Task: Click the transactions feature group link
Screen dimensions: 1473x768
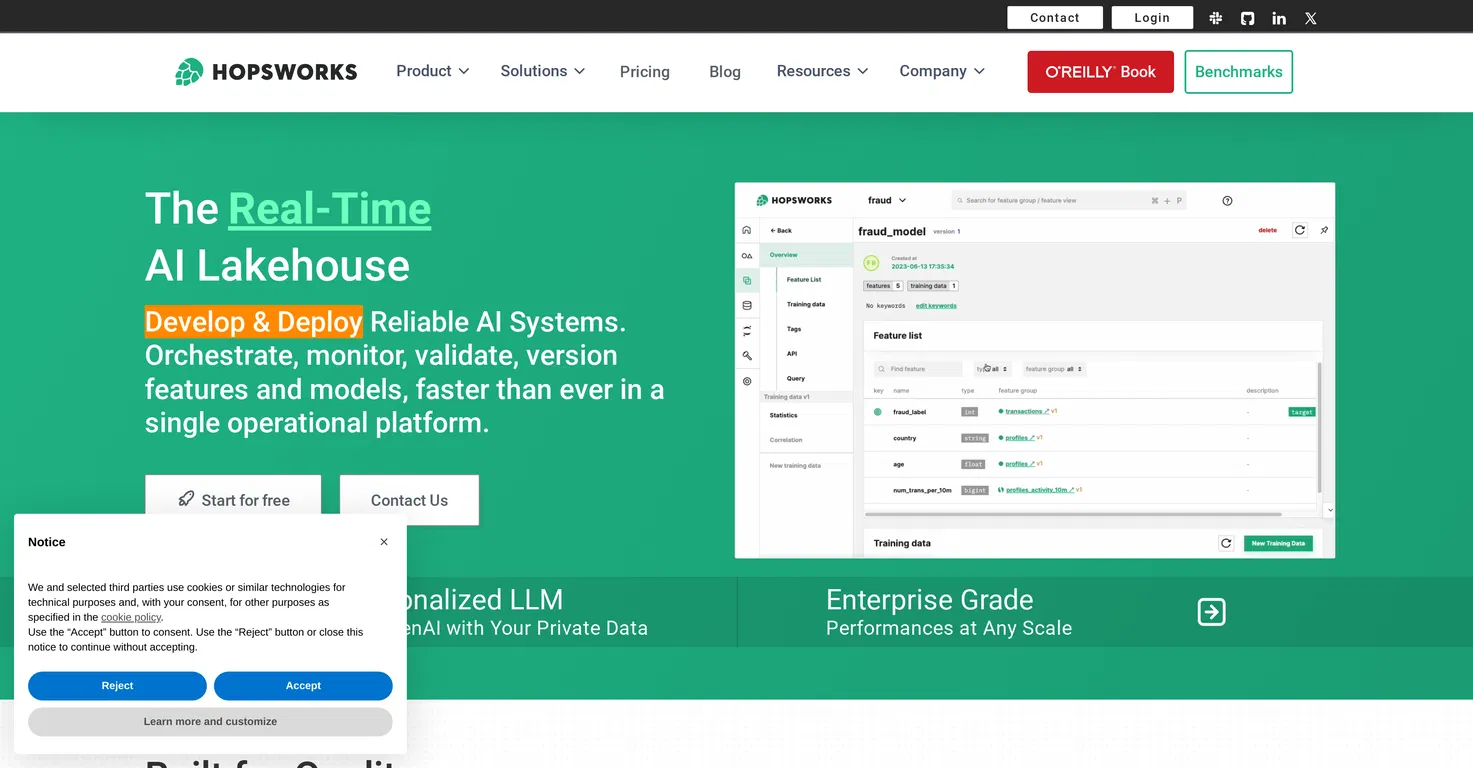Action: tap(1027, 412)
